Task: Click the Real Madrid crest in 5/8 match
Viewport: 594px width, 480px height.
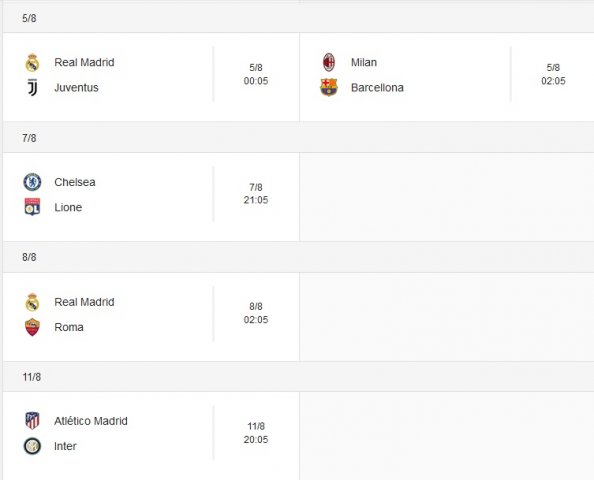Action: (33, 63)
